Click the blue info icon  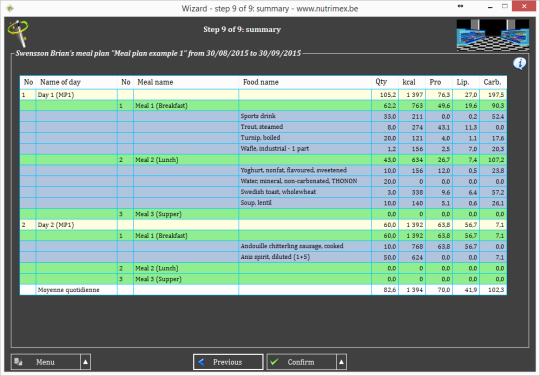tap(520, 63)
